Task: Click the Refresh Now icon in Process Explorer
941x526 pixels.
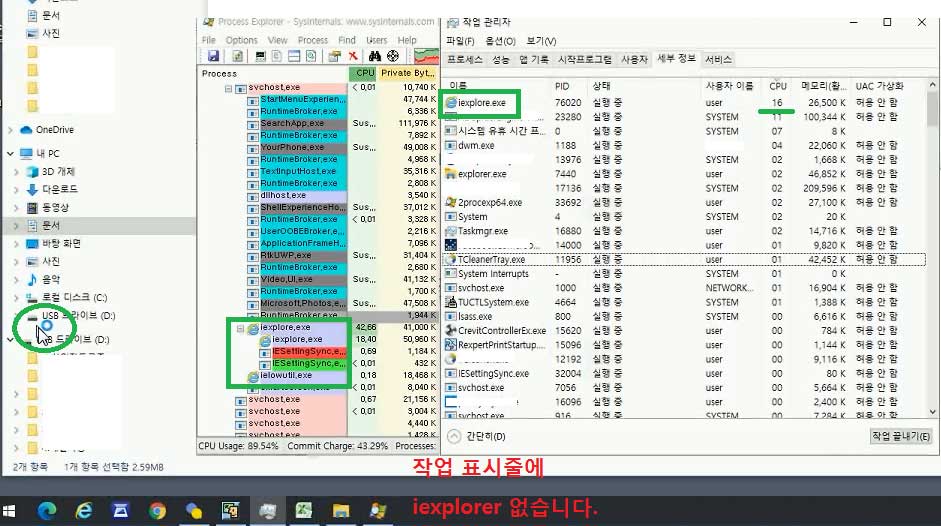Action: pyautogui.click(x=238, y=56)
